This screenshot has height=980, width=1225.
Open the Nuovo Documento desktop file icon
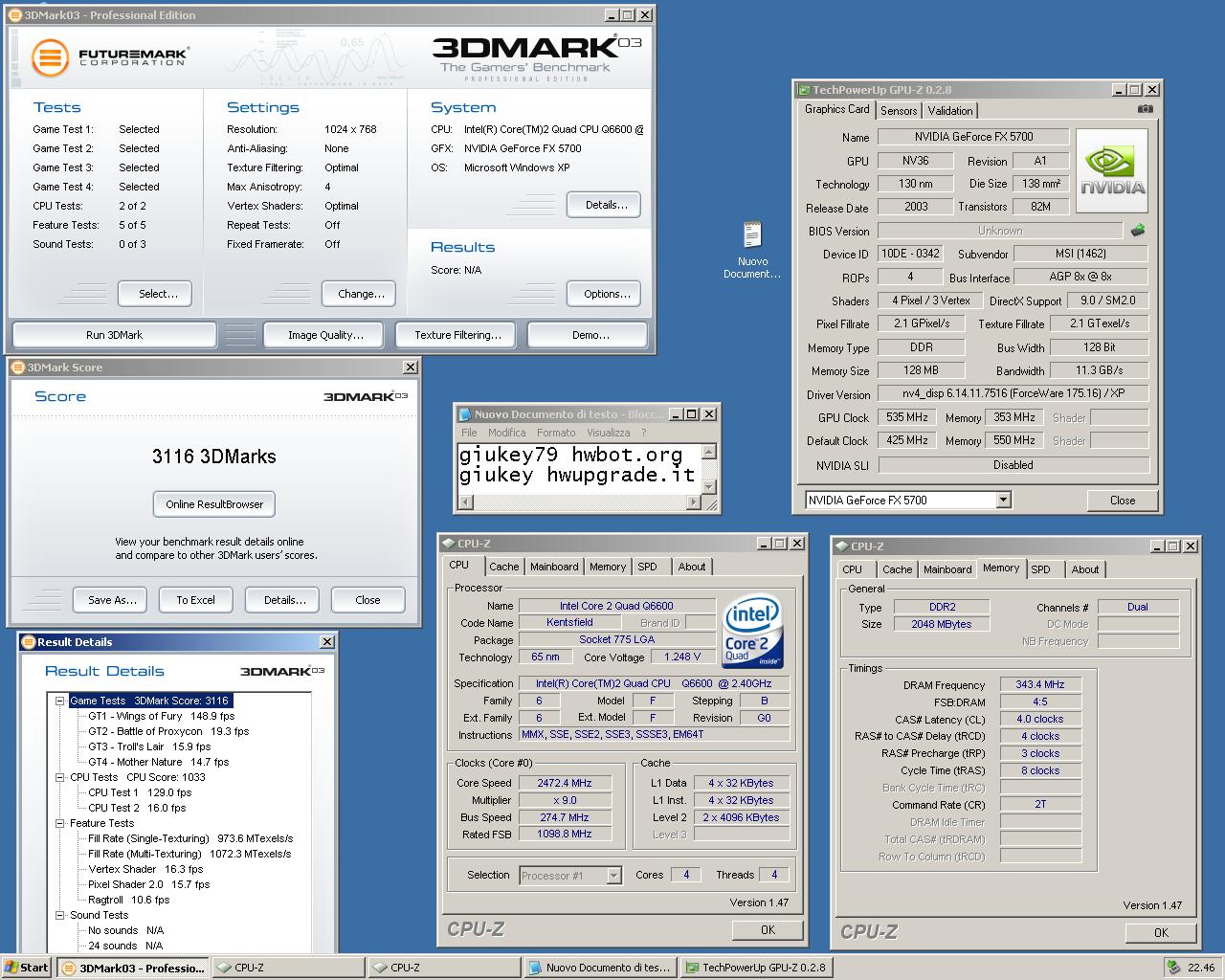pyautogui.click(x=752, y=251)
